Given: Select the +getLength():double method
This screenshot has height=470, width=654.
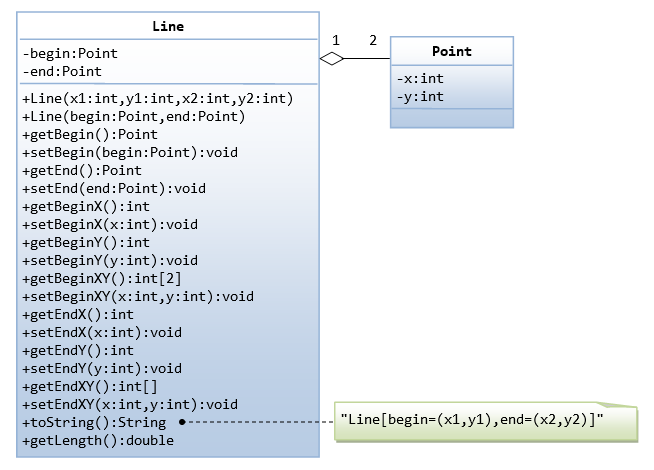Looking at the screenshot, I should (x=97, y=440).
